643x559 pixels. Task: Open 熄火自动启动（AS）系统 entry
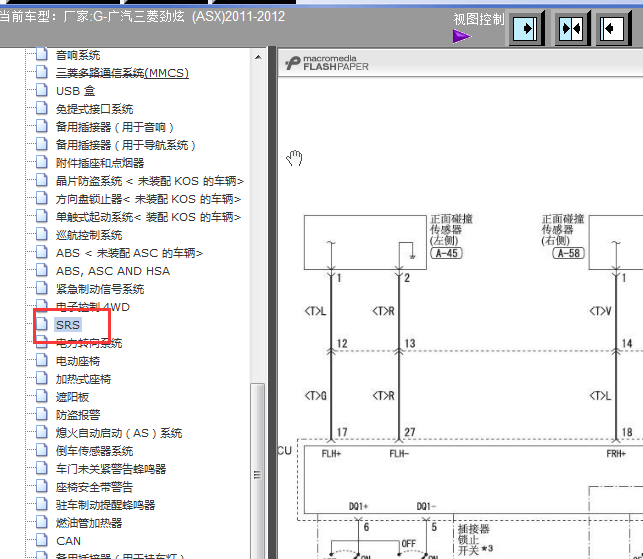coord(119,433)
